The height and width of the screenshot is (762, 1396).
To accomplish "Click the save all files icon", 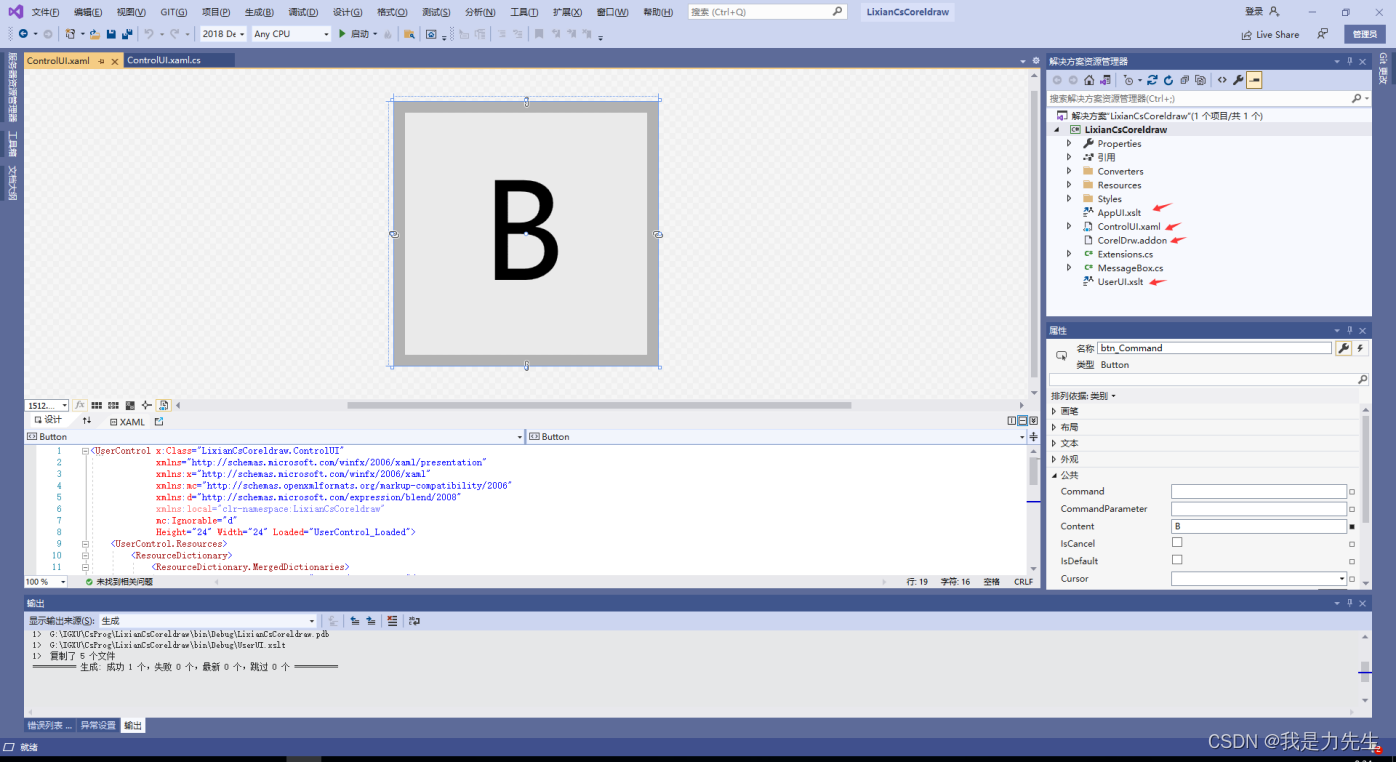I will click(127, 34).
